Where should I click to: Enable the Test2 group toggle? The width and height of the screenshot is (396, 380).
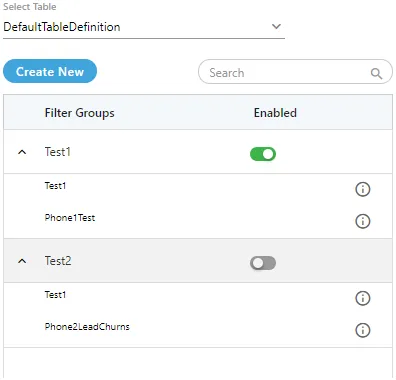[x=263, y=263]
